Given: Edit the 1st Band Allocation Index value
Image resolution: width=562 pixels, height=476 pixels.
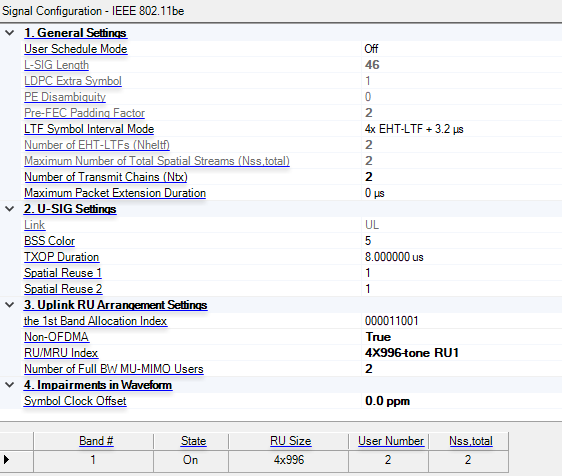Looking at the screenshot, I should (x=462, y=321).
